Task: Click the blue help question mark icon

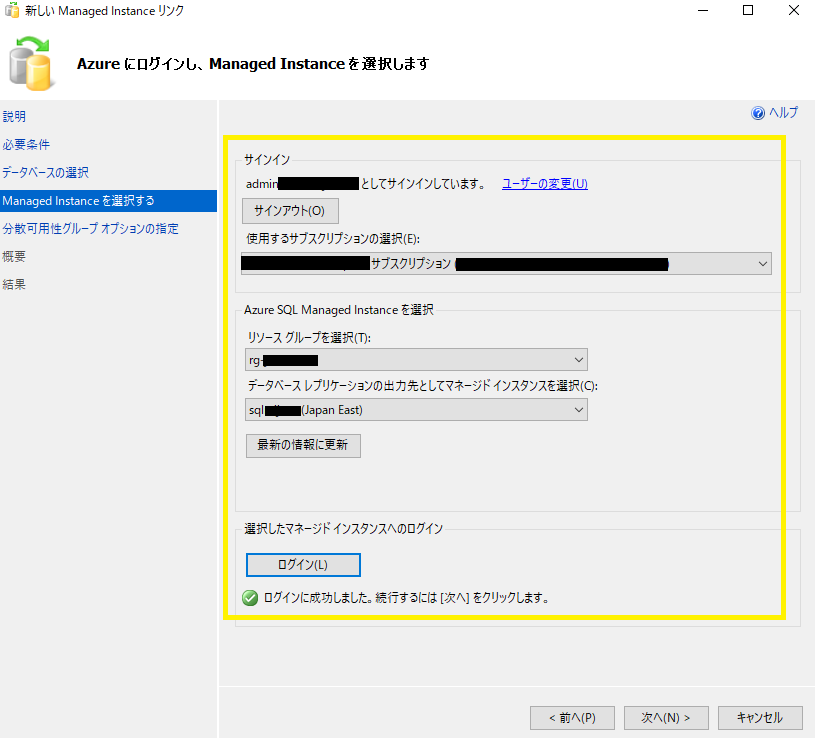Action: [758, 112]
